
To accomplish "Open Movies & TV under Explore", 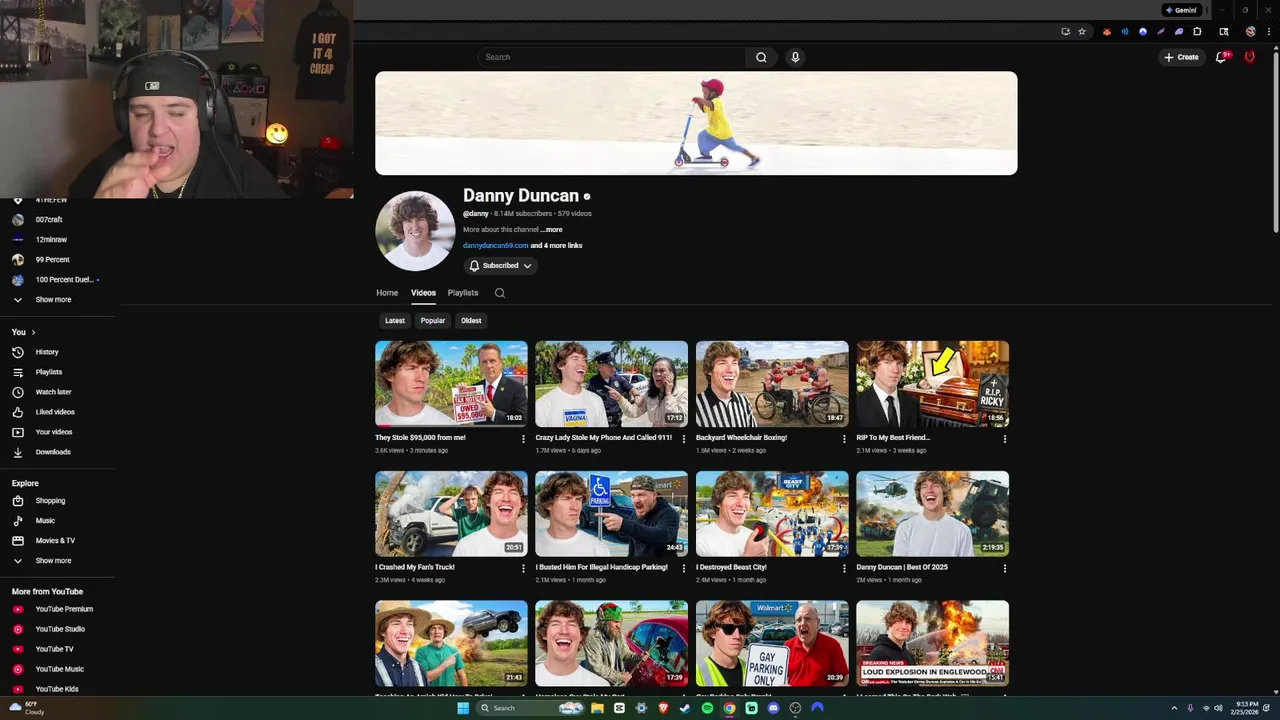I will pos(55,541).
